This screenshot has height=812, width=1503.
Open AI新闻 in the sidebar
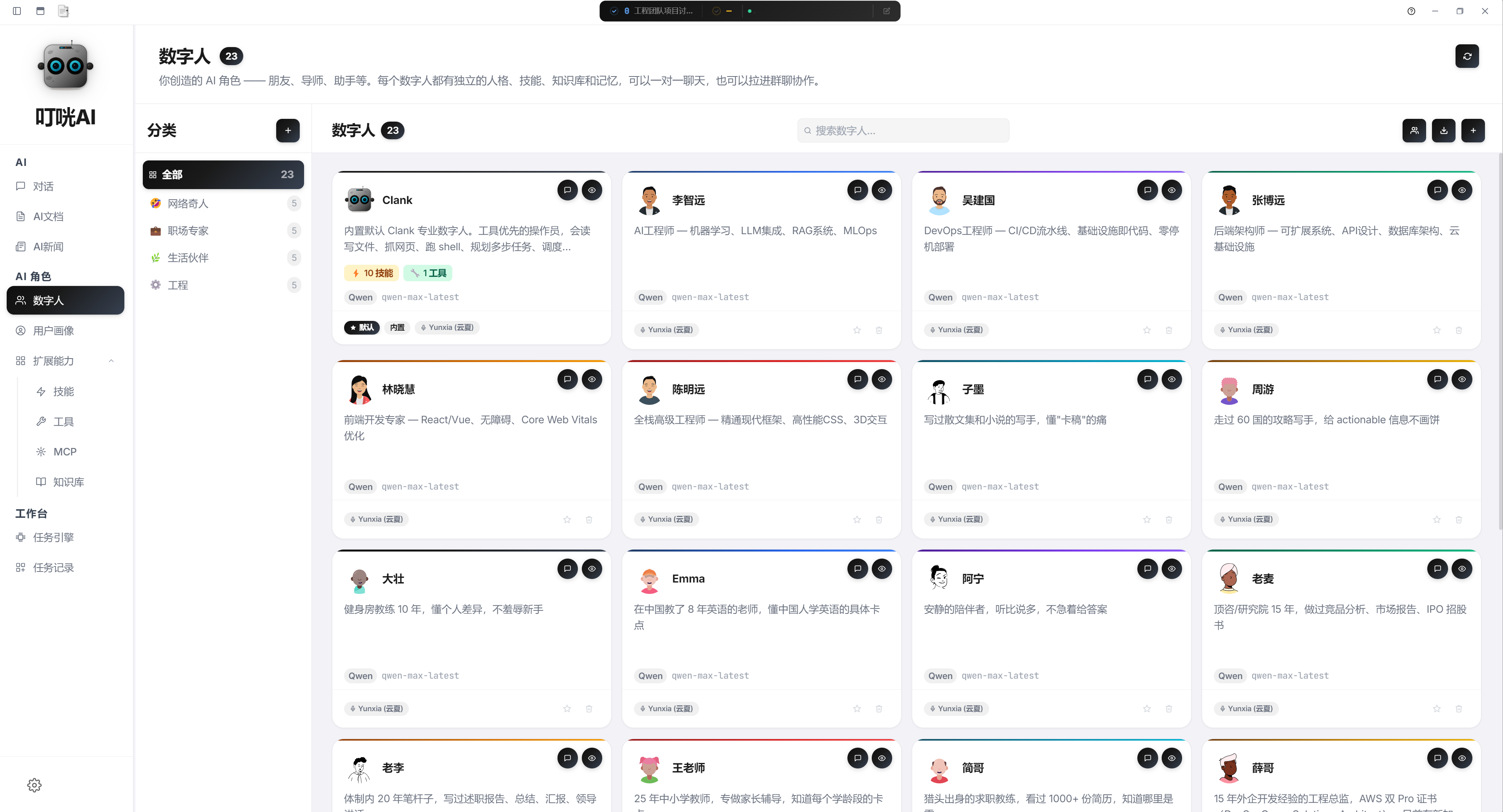(x=66, y=247)
